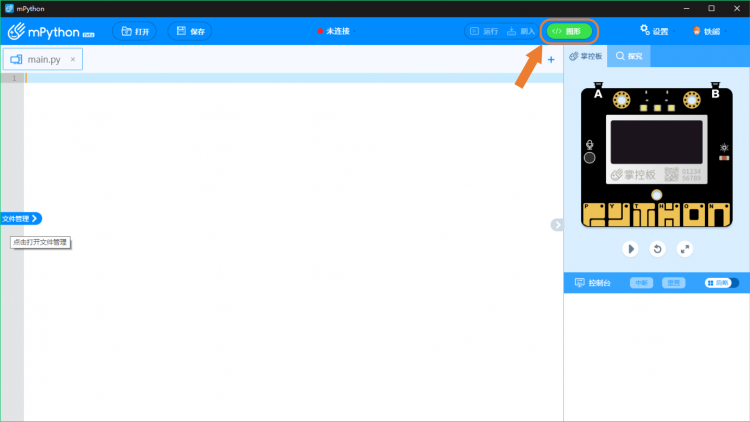Click the 中断 interrupt button in console
This screenshot has width=750, height=422.
641,283
